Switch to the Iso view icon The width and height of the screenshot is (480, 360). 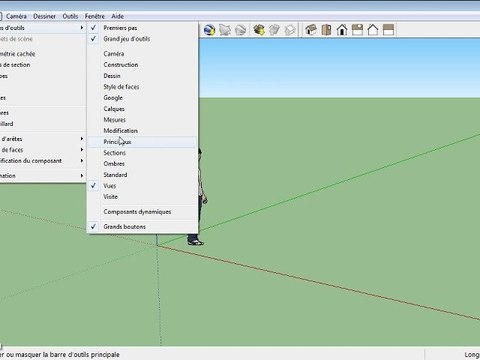(x=311, y=30)
